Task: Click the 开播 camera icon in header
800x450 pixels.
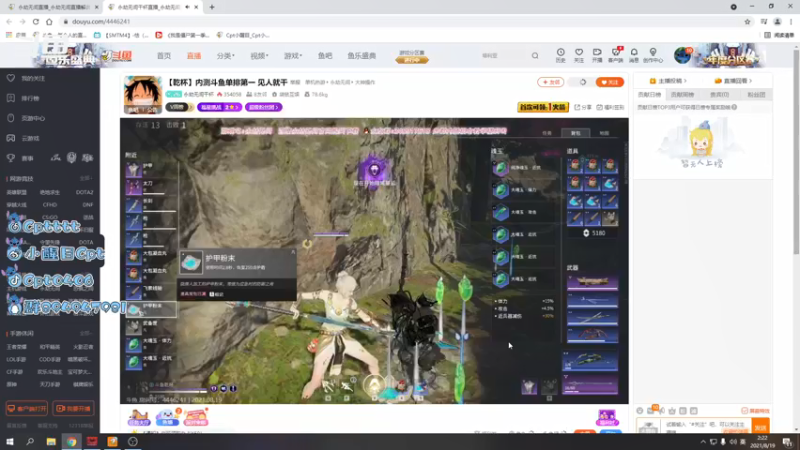Action: pos(597,55)
